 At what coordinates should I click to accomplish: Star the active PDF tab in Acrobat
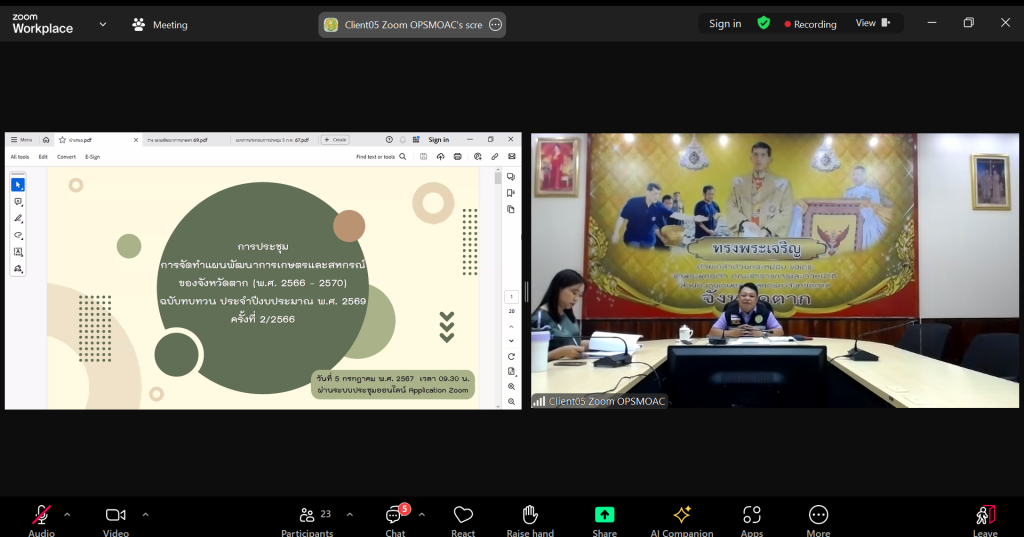click(x=63, y=140)
